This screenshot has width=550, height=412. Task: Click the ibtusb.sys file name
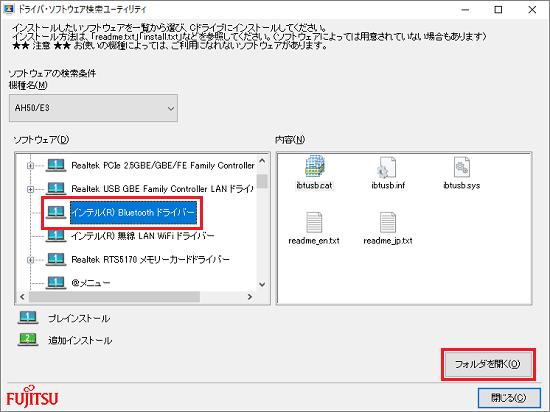(x=462, y=185)
